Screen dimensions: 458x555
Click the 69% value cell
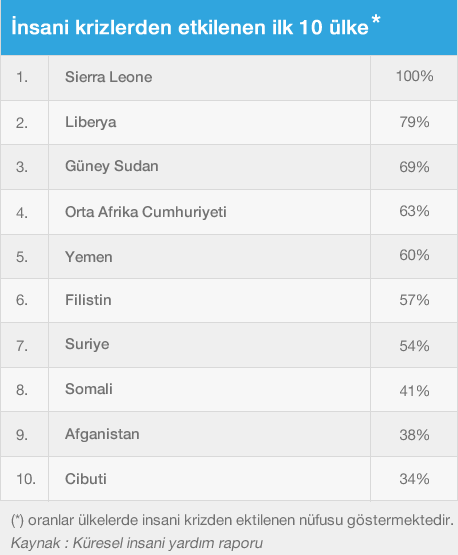414,167
